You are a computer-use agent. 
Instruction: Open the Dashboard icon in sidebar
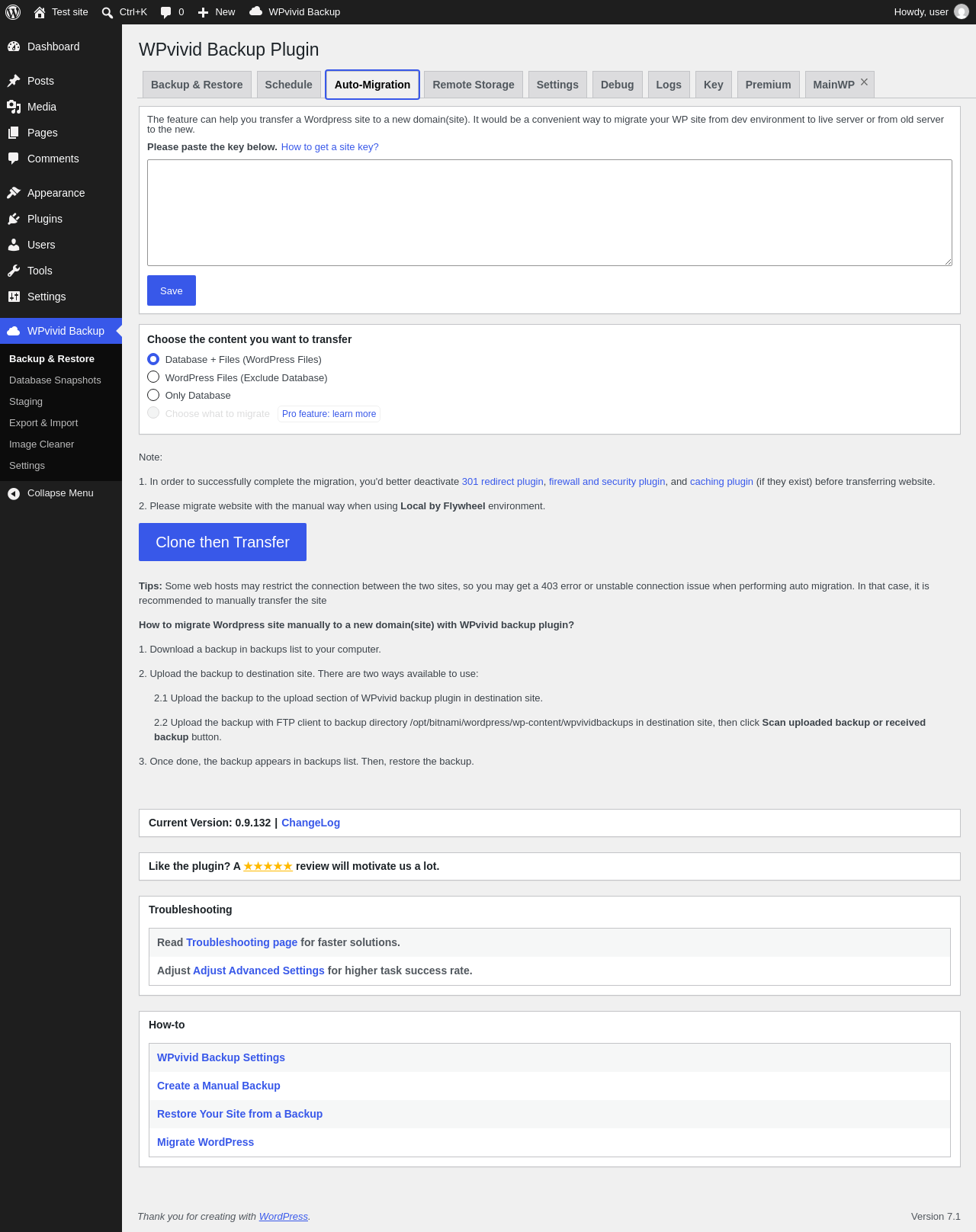point(14,47)
